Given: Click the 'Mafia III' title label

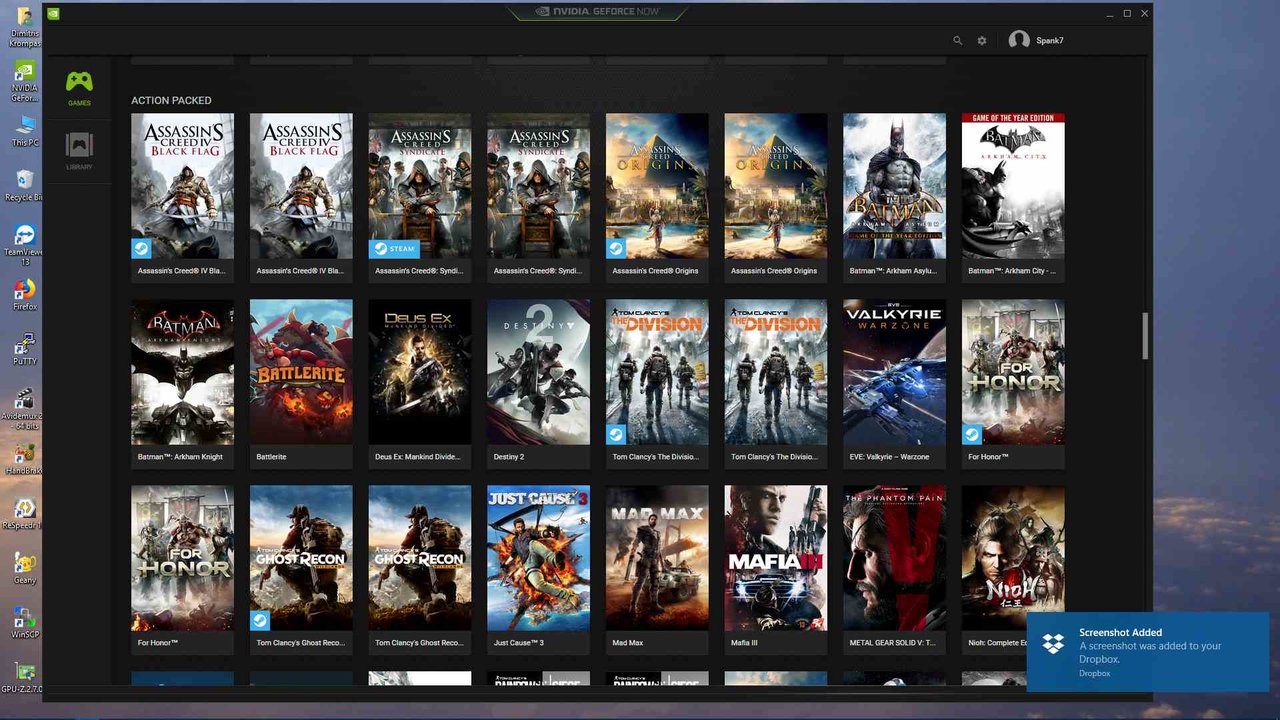Looking at the screenshot, I should [x=746, y=643].
